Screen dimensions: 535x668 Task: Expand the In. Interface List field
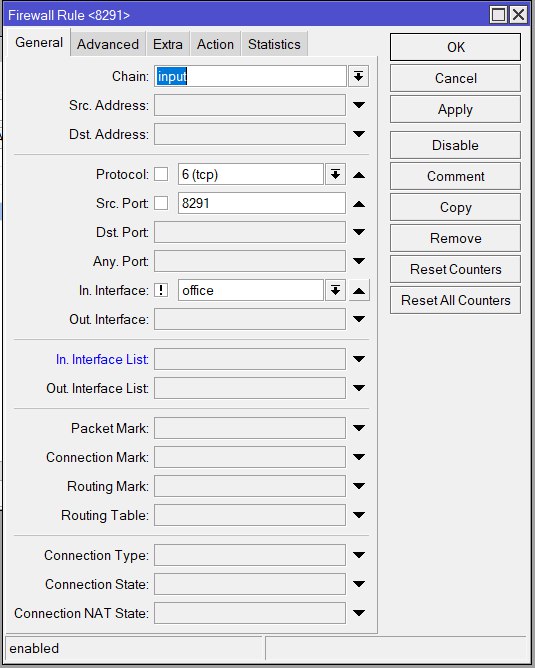(x=359, y=359)
